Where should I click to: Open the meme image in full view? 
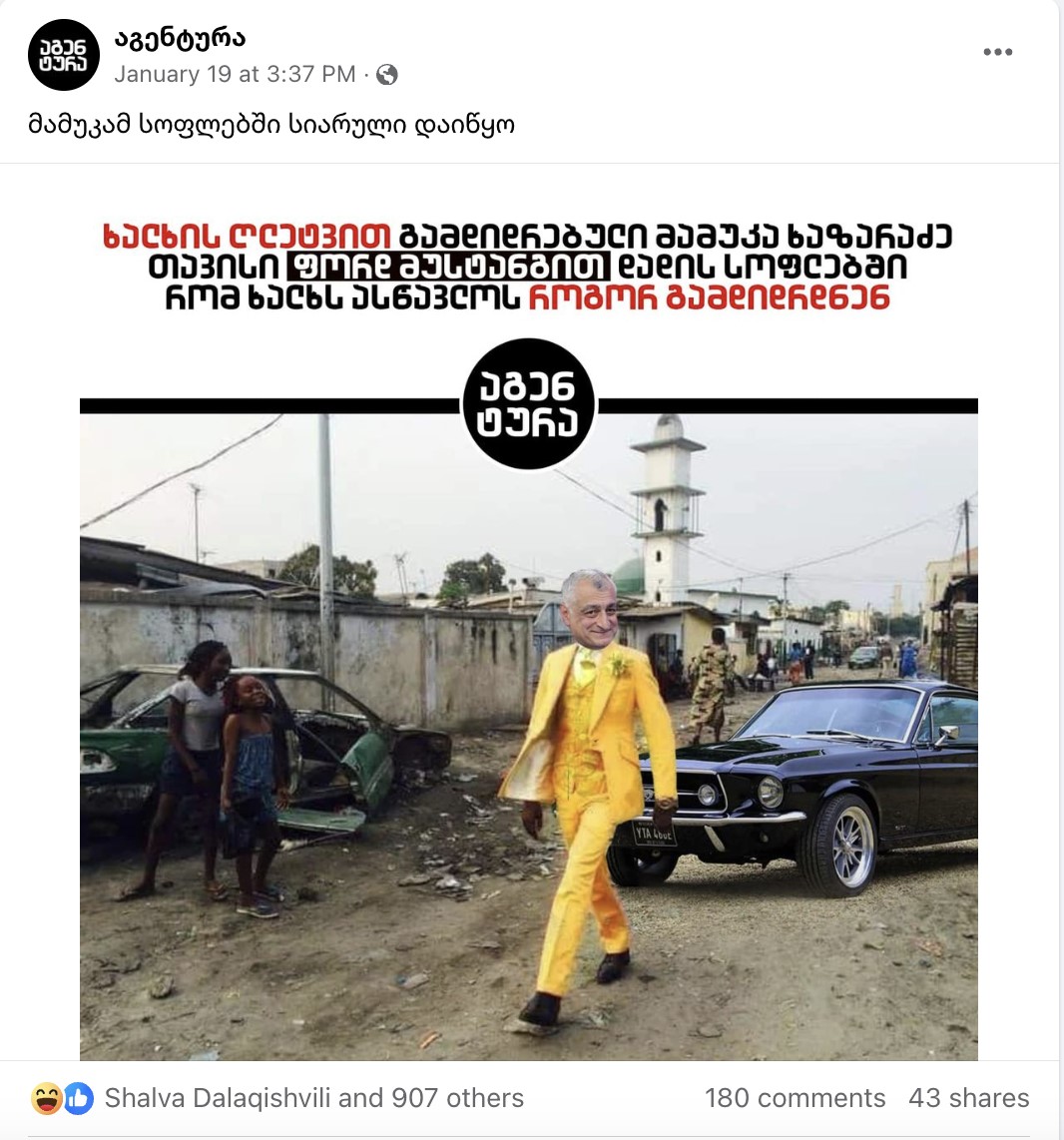coord(529,612)
